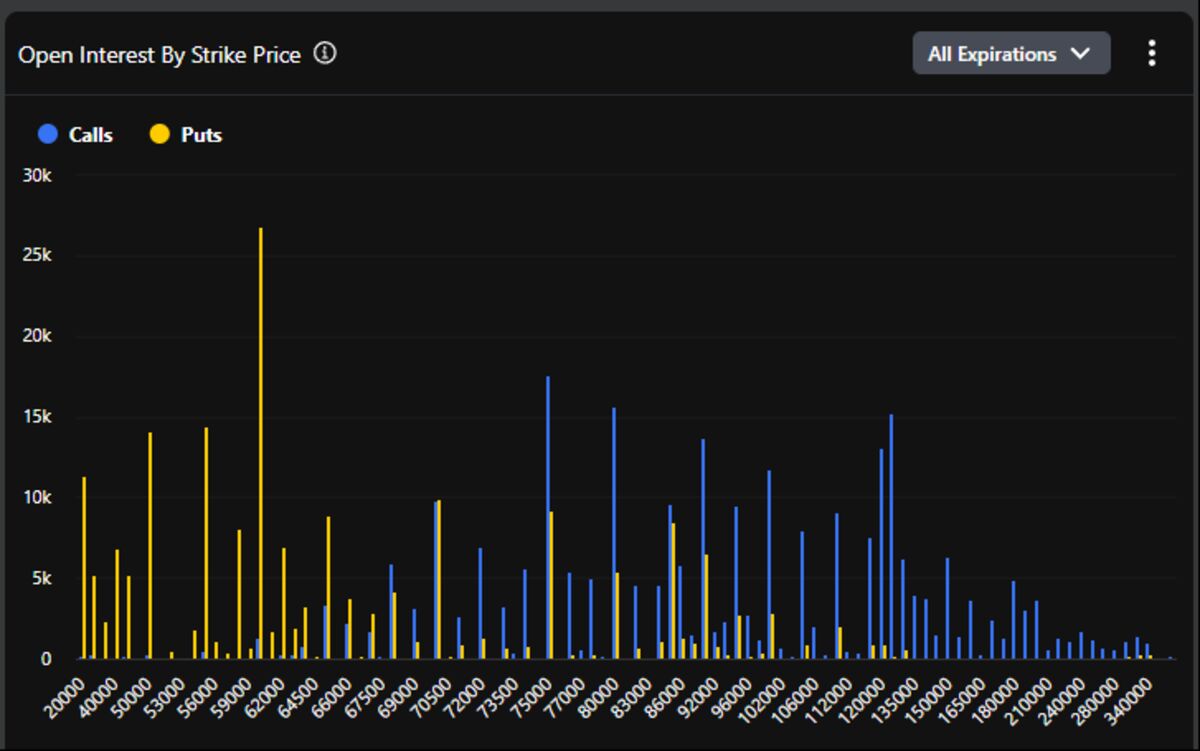The width and height of the screenshot is (1200, 751).
Task: Click the yellow put bar at 20000 strike
Action: click(84, 570)
